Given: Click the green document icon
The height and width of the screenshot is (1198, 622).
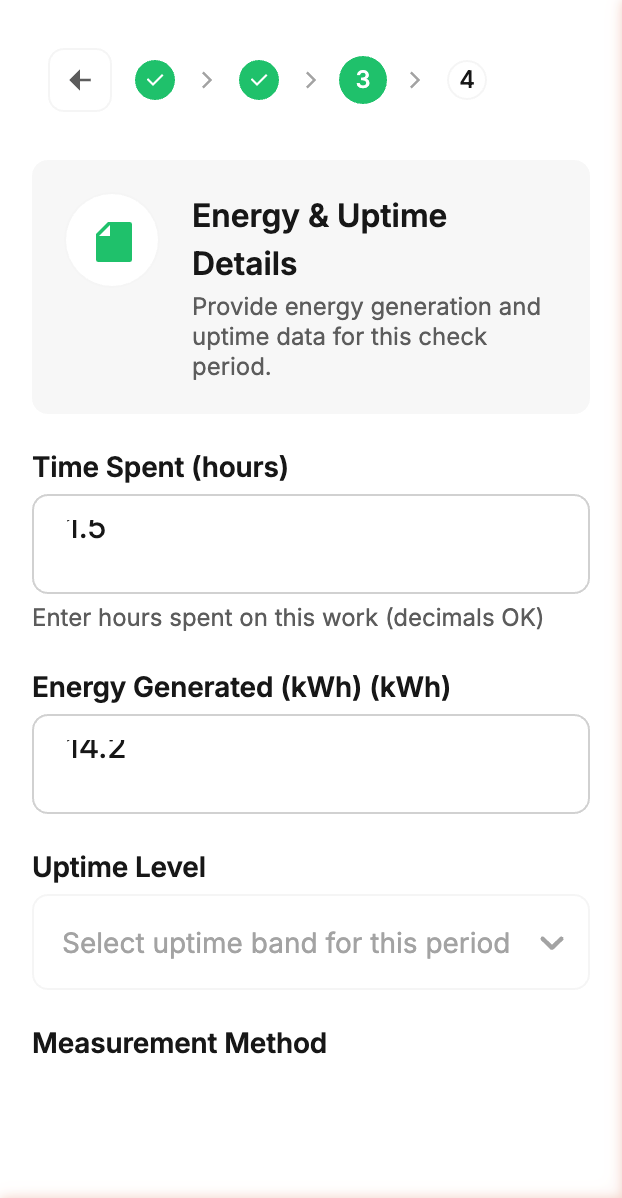Looking at the screenshot, I should pyautogui.click(x=113, y=241).
